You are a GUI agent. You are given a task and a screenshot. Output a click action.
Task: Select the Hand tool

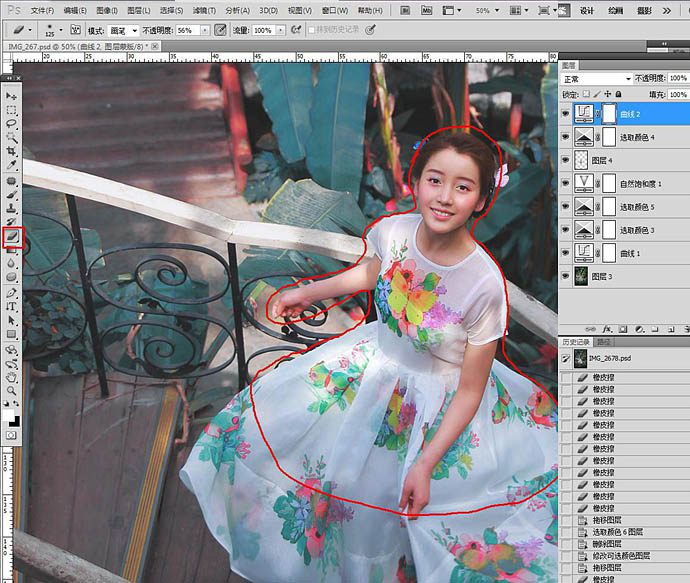(x=11, y=378)
